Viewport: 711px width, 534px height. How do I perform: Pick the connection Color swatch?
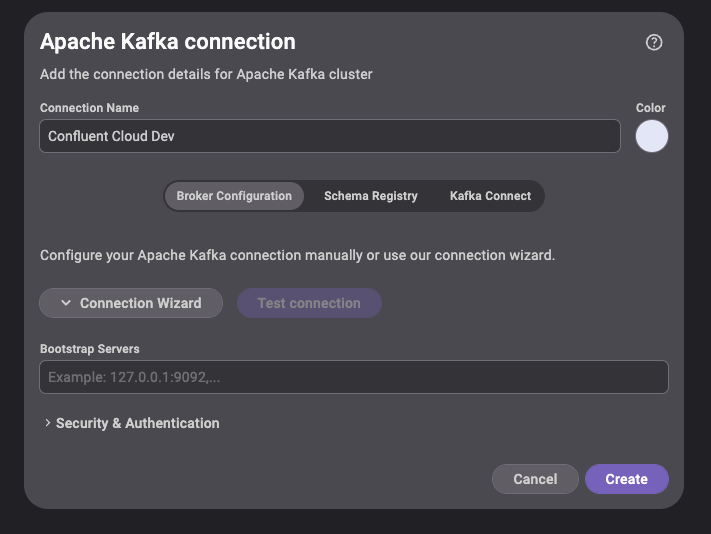pos(652,136)
